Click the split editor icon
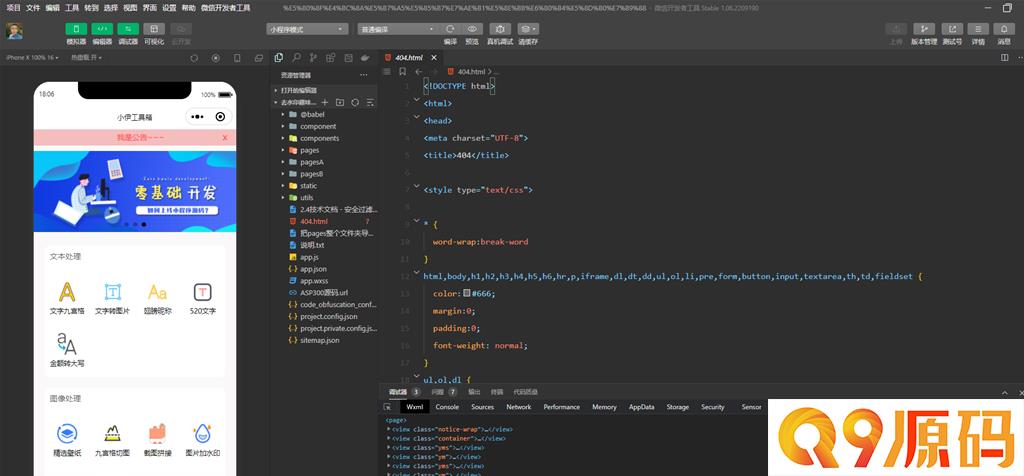The width and height of the screenshot is (1024, 476). pyautogui.click(x=1004, y=57)
